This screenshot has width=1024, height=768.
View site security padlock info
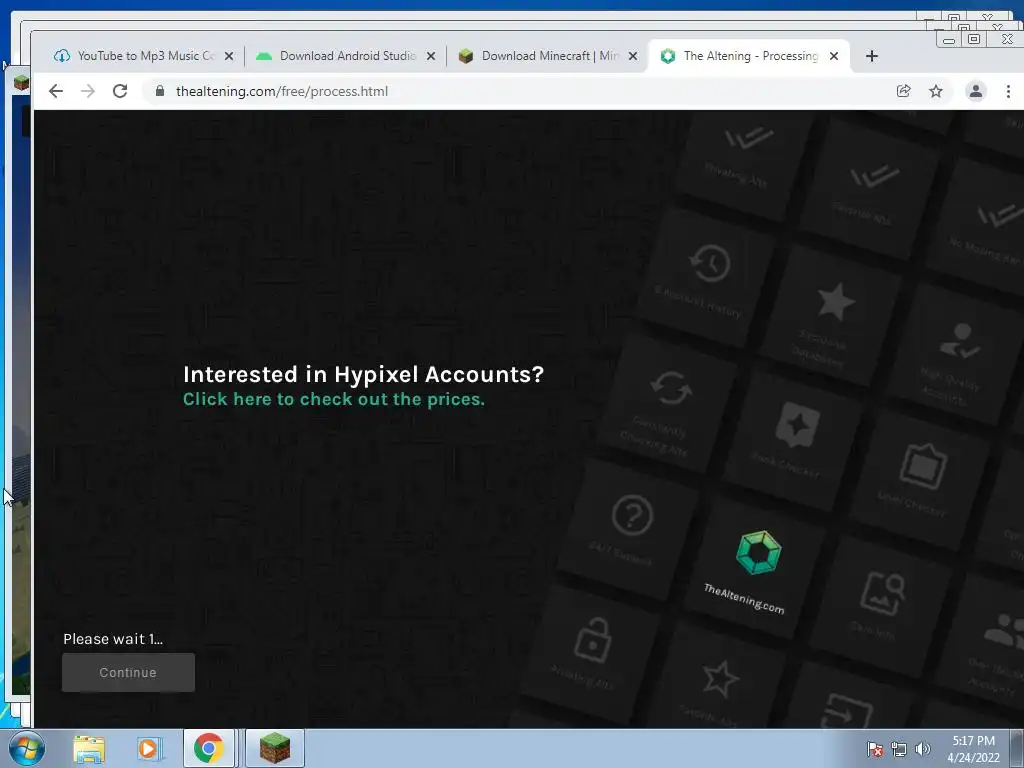[x=159, y=91]
